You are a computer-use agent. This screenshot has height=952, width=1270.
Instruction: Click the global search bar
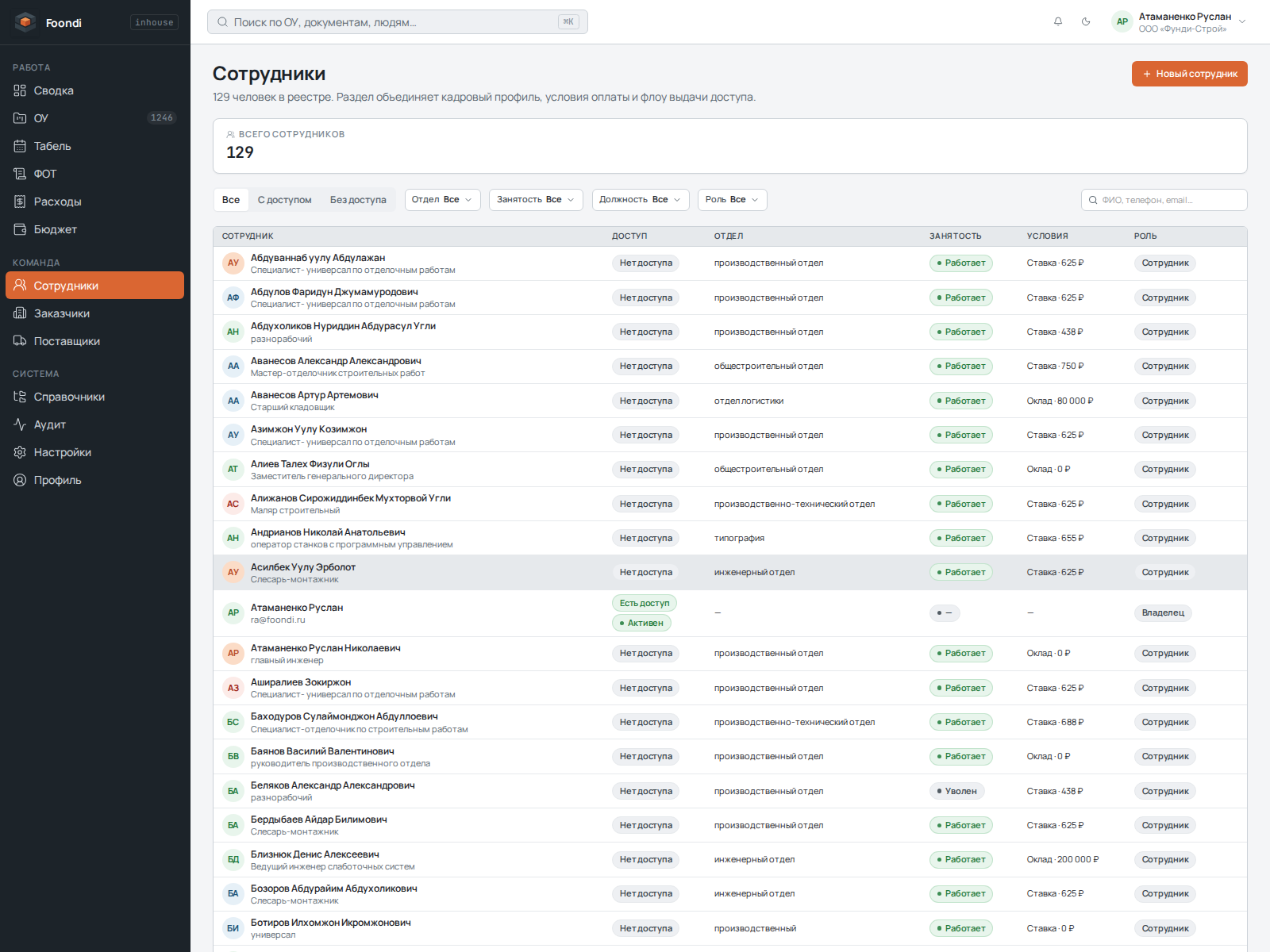397,22
